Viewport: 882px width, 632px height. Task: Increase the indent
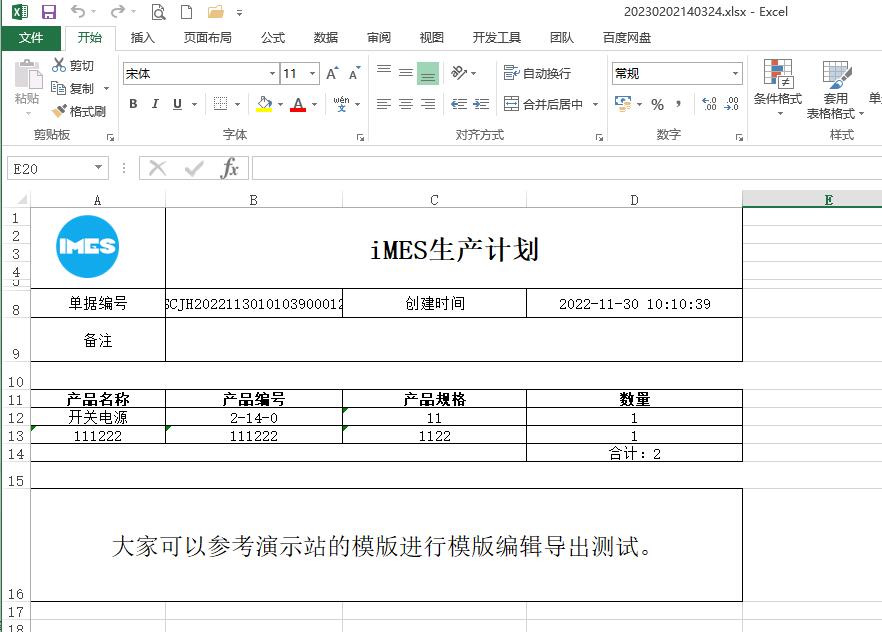coord(481,104)
